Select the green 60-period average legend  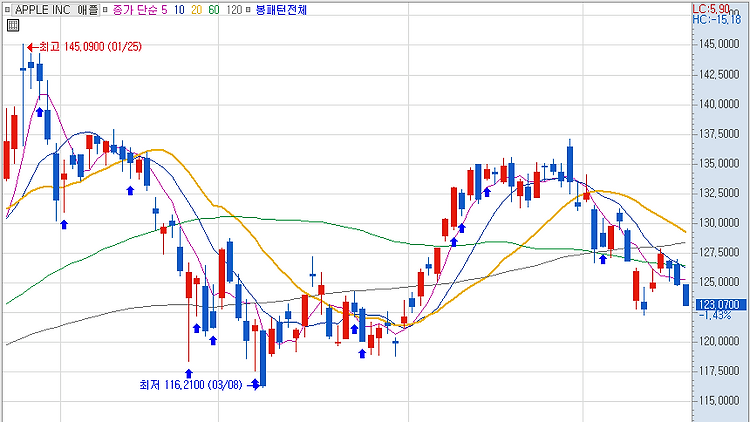pos(214,10)
